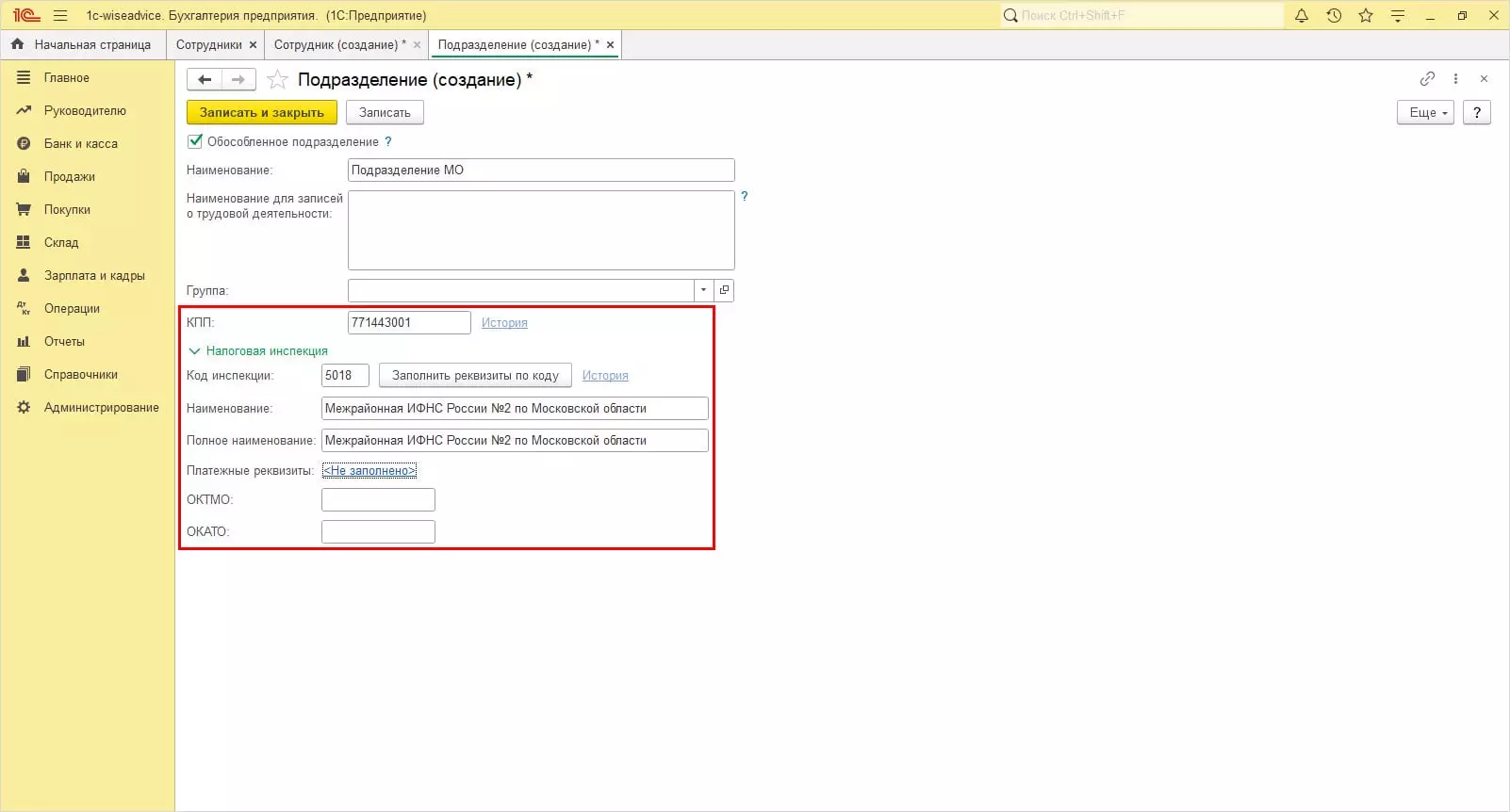Add this form to favorites star
Viewport: 1510px width, 812px height.
tap(277, 79)
